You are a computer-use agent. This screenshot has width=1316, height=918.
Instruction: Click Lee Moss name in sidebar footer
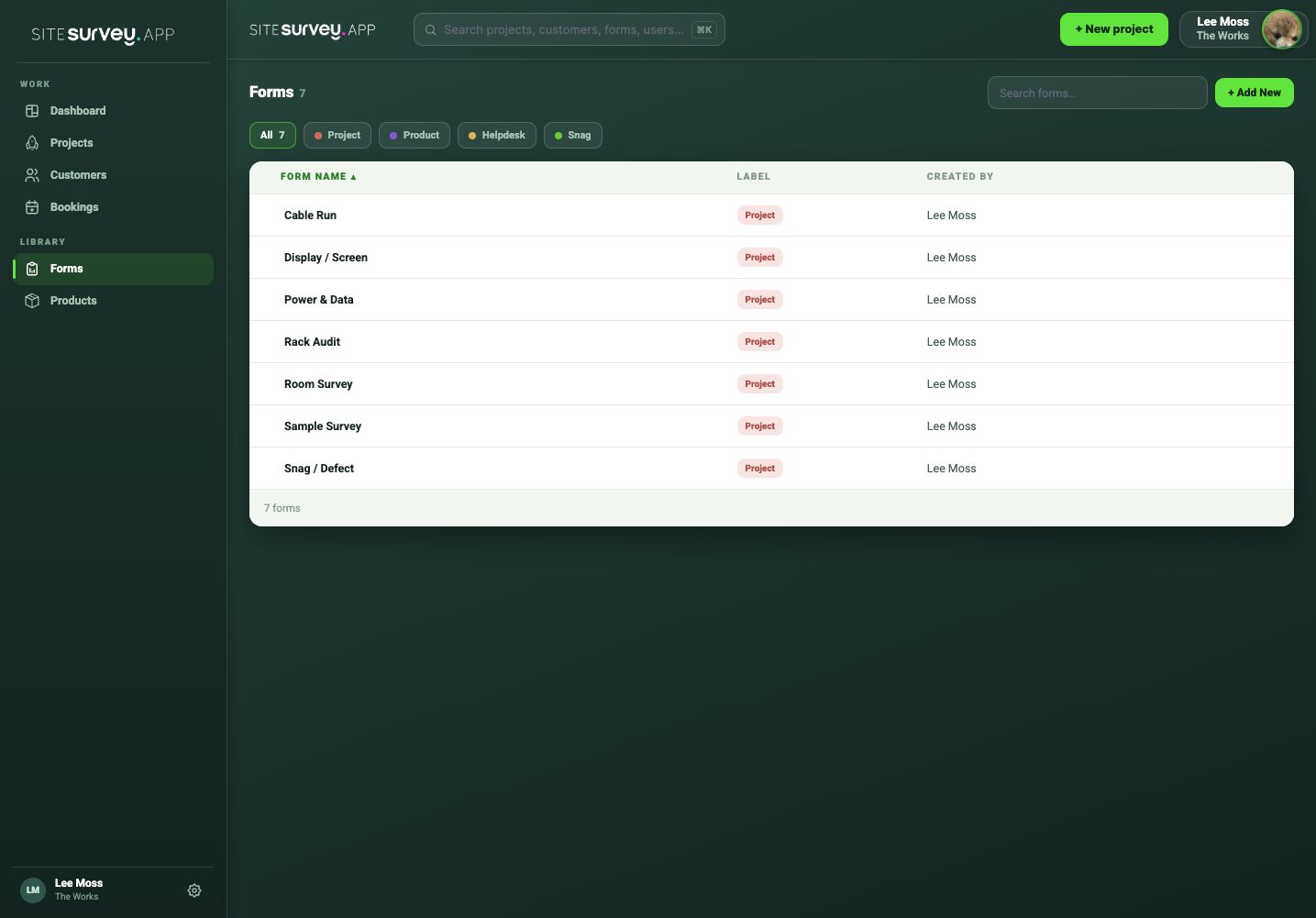[79, 883]
